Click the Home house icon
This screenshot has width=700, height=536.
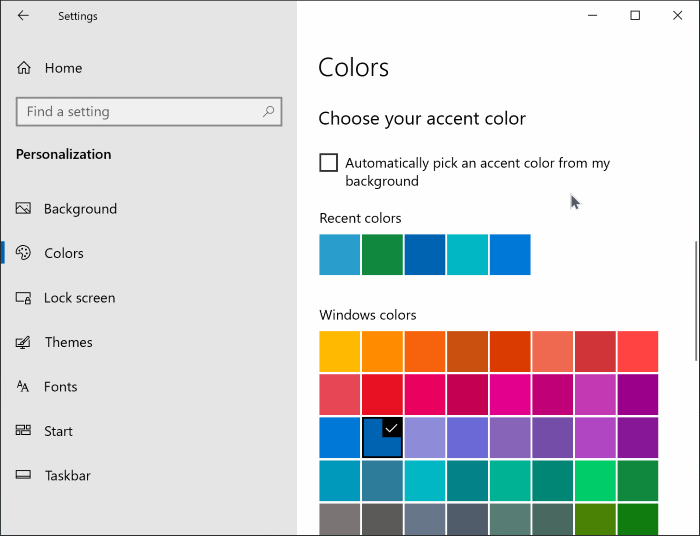click(x=24, y=68)
